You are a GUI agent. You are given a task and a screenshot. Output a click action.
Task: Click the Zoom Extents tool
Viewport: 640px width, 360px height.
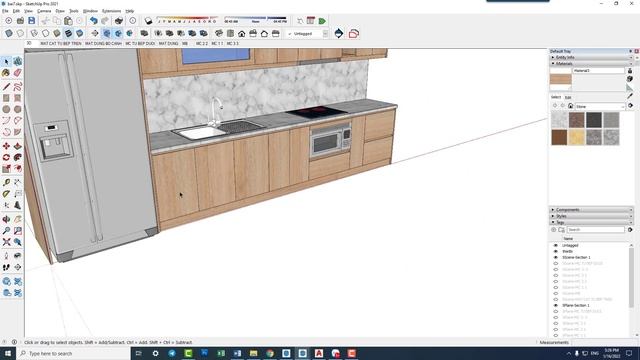(6, 242)
